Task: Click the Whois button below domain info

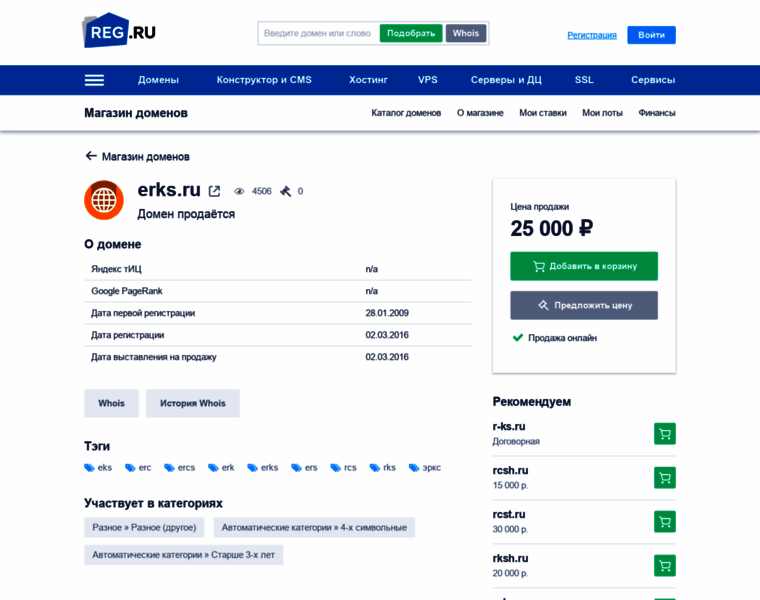Action: pos(111,403)
